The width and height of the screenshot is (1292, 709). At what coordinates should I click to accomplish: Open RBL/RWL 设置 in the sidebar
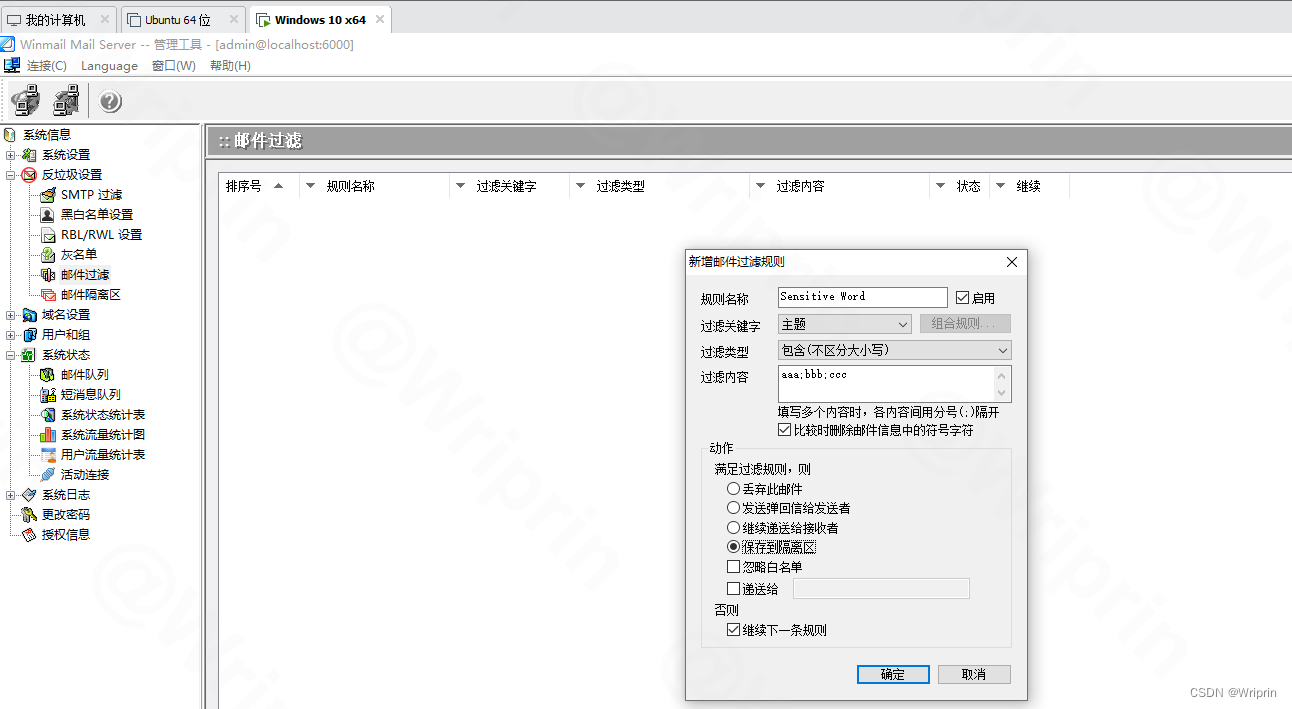(x=47, y=234)
